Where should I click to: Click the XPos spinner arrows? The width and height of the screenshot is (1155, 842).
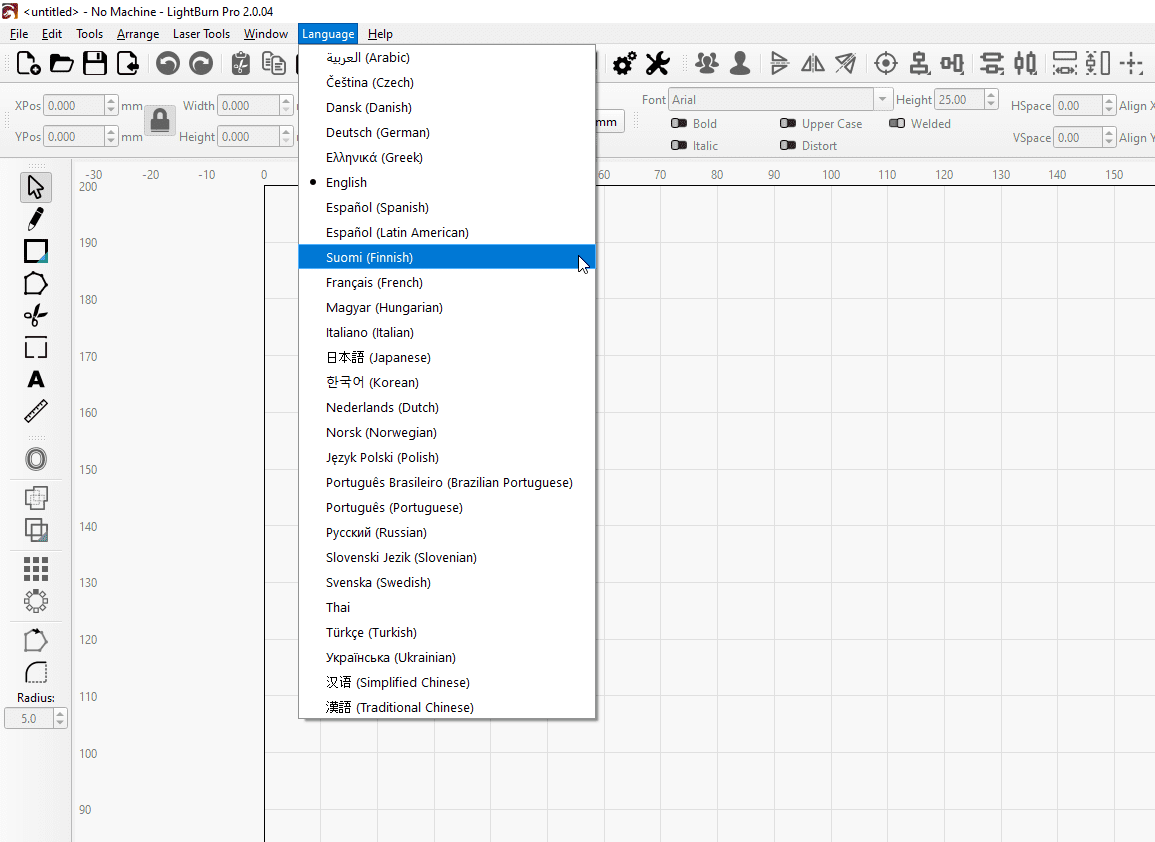[x=110, y=105]
